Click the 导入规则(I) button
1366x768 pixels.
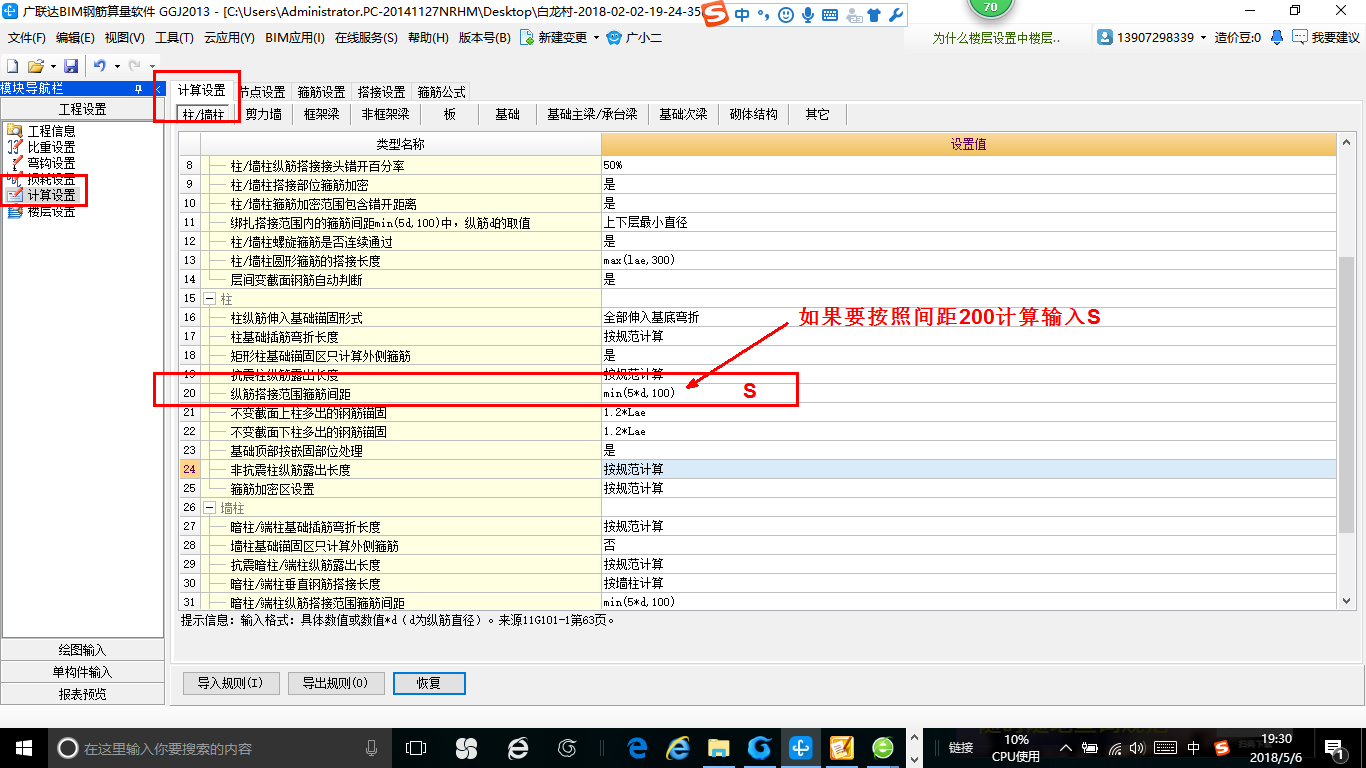(230, 683)
